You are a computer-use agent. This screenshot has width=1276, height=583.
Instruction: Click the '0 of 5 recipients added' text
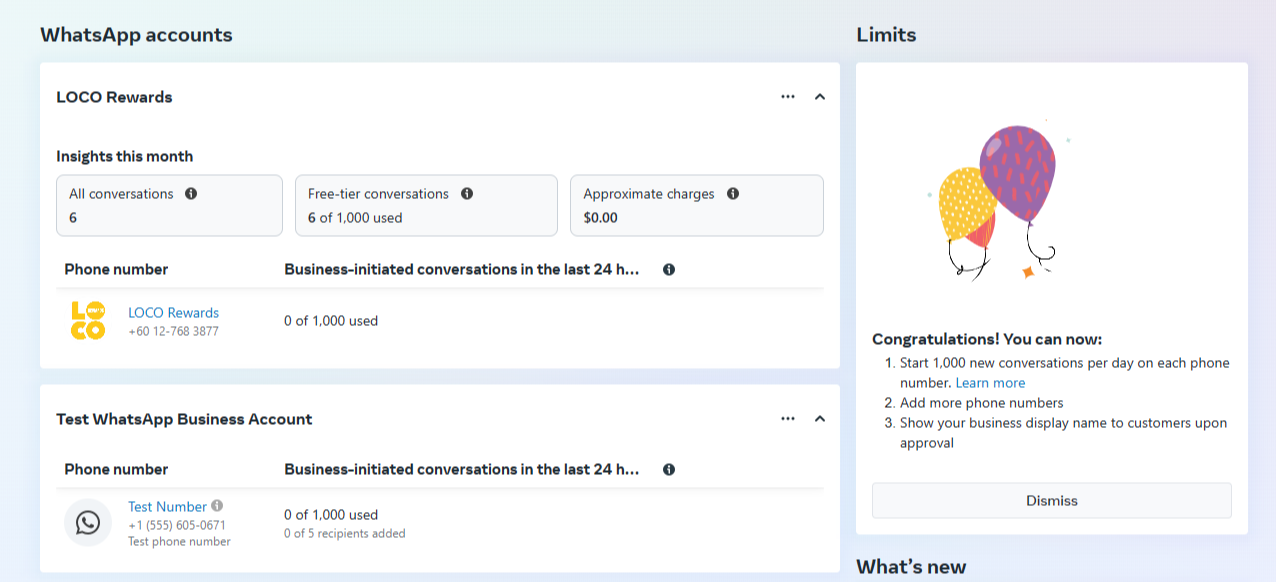(x=345, y=534)
